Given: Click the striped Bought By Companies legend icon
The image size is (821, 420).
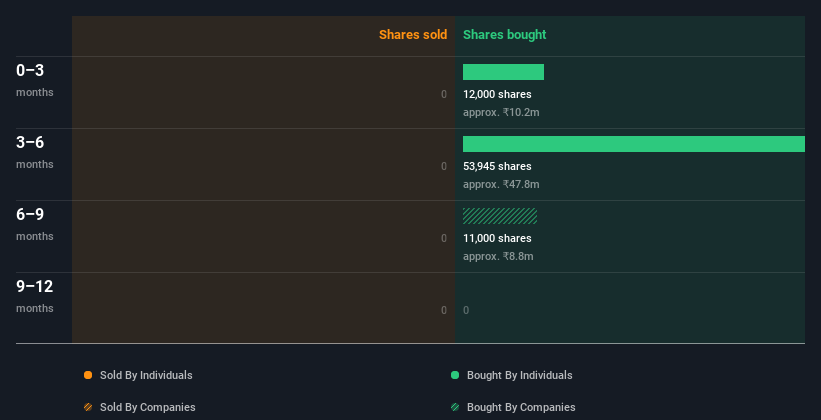Looking at the screenshot, I should coord(455,407).
